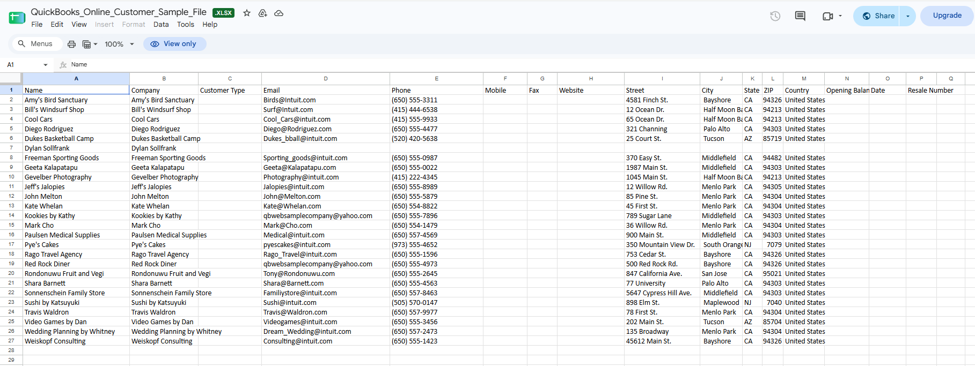Select city cell Maplewood
The image size is (975, 366).
(x=721, y=303)
